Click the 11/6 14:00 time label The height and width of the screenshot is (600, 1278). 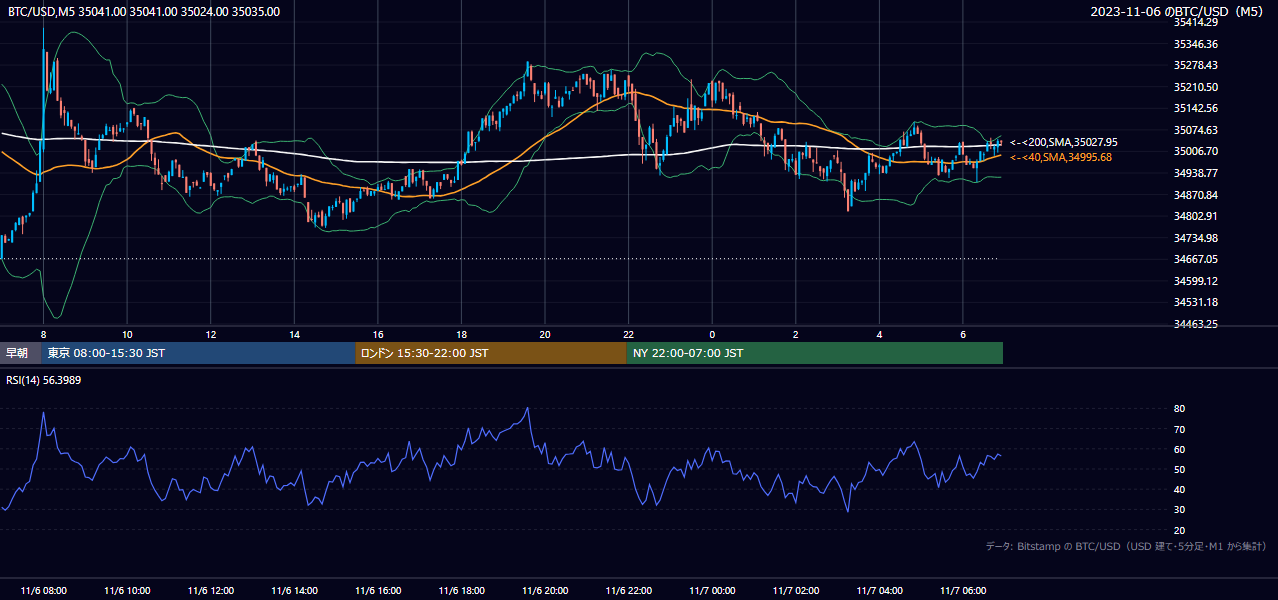294,591
